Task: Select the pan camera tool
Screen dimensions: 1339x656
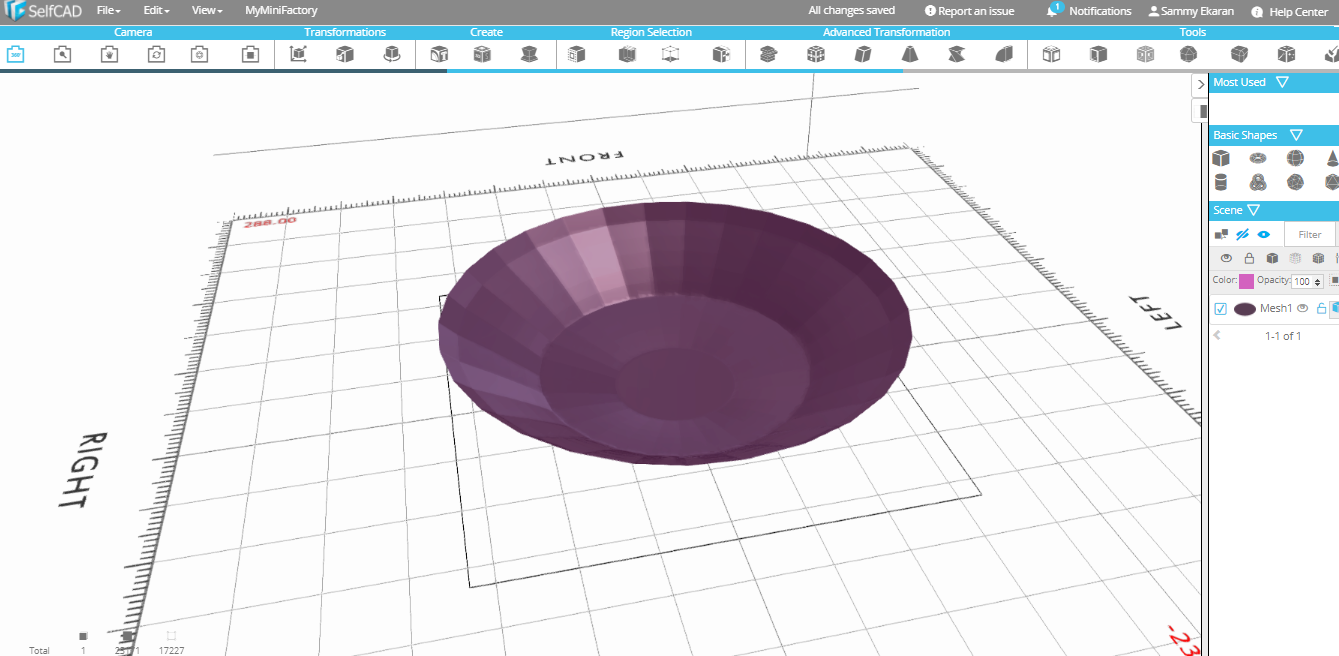Action: [107, 56]
